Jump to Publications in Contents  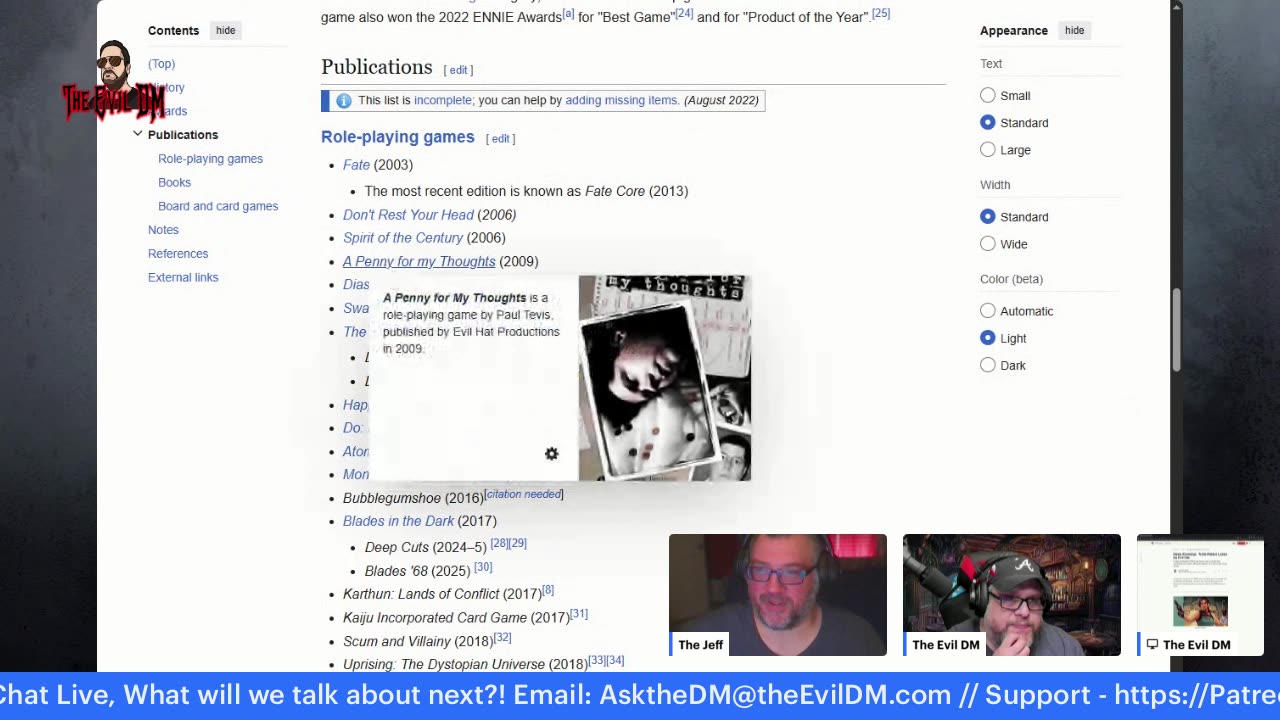(x=183, y=134)
